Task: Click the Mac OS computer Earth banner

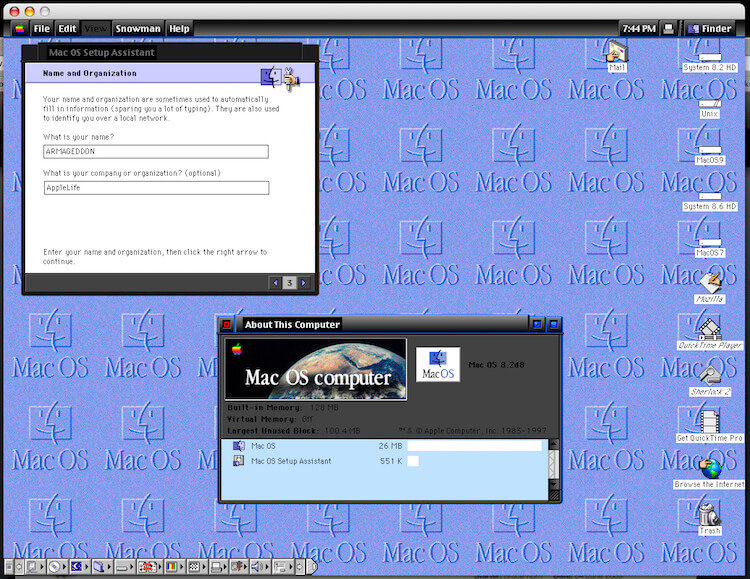Action: [x=316, y=369]
